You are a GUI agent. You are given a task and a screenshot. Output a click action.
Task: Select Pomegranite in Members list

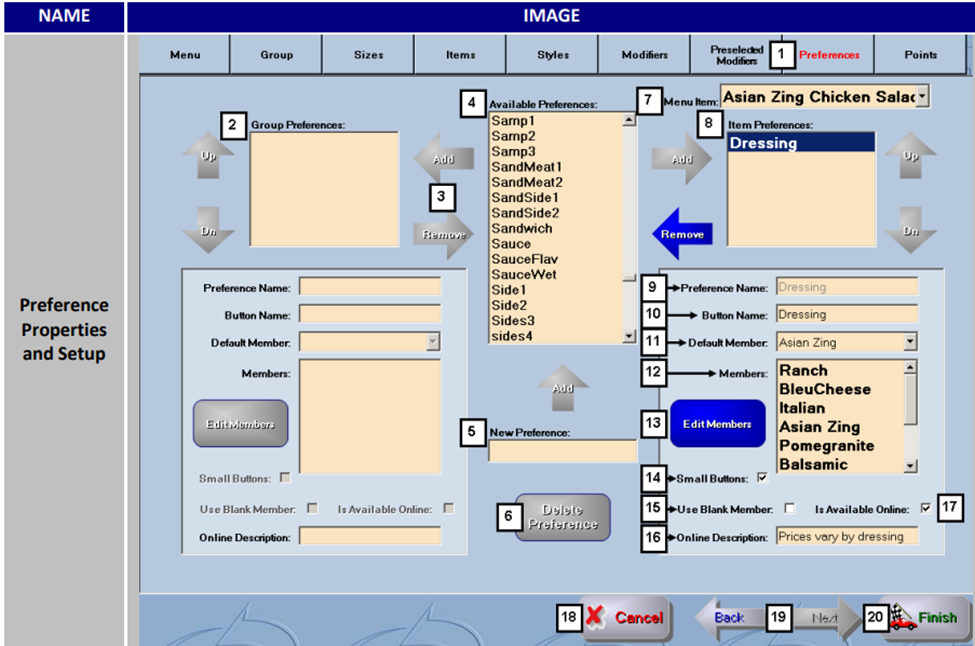841,446
